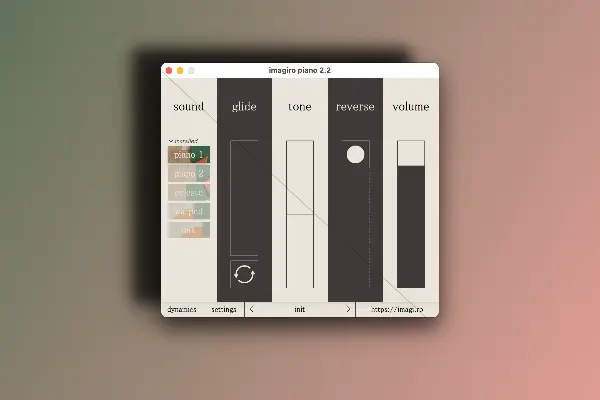Go to previous preset with left arrow

(251, 309)
